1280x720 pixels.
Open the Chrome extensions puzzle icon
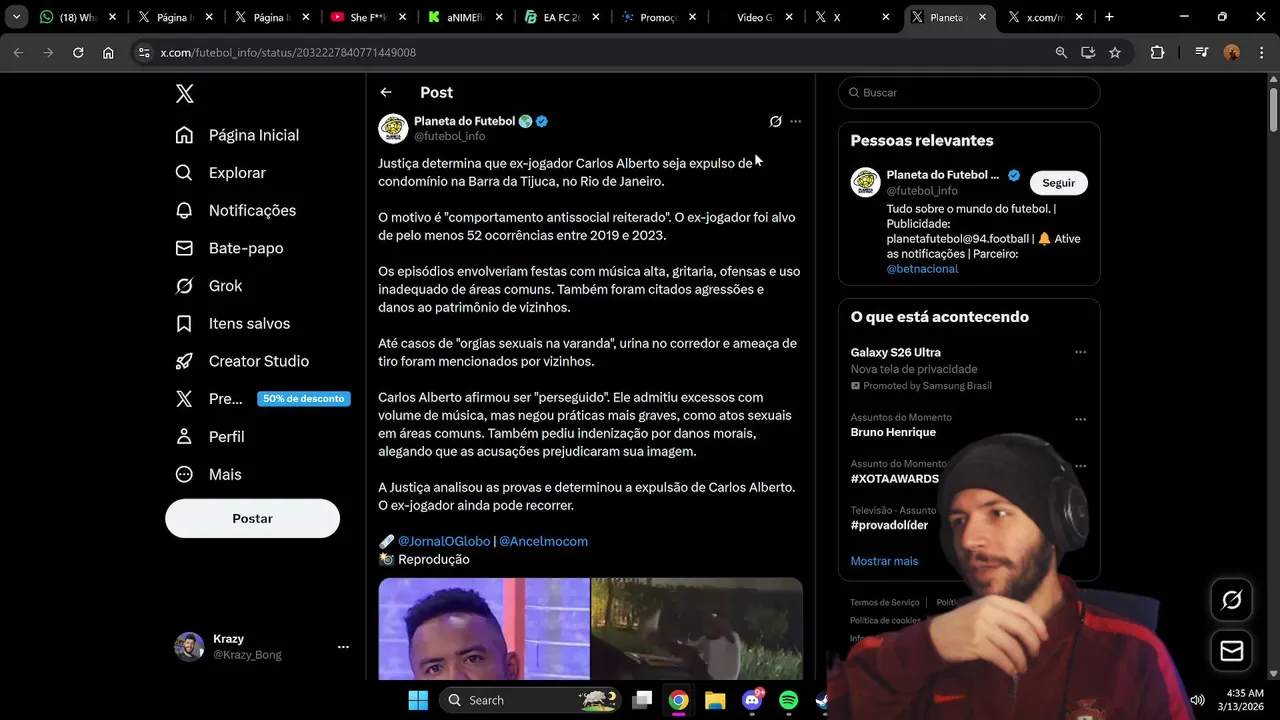pos(1157,52)
